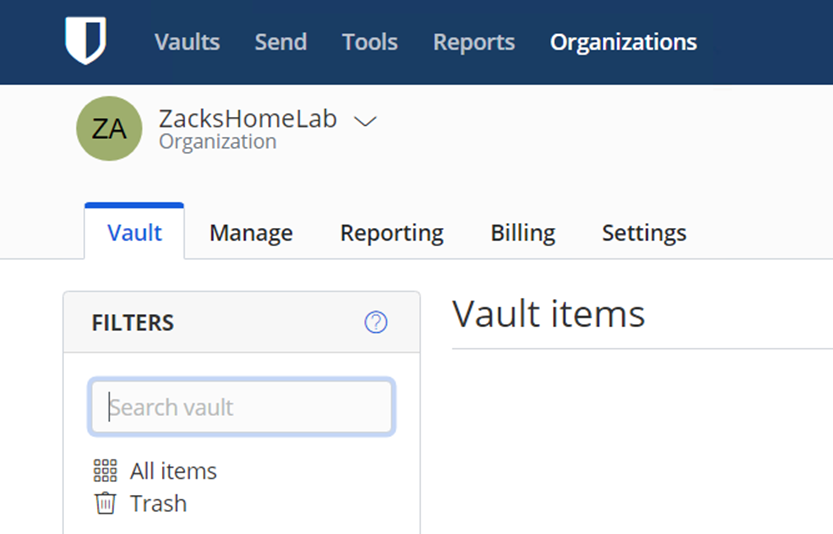Open the Vaults navigation item
The height and width of the screenshot is (534, 833).
(187, 42)
